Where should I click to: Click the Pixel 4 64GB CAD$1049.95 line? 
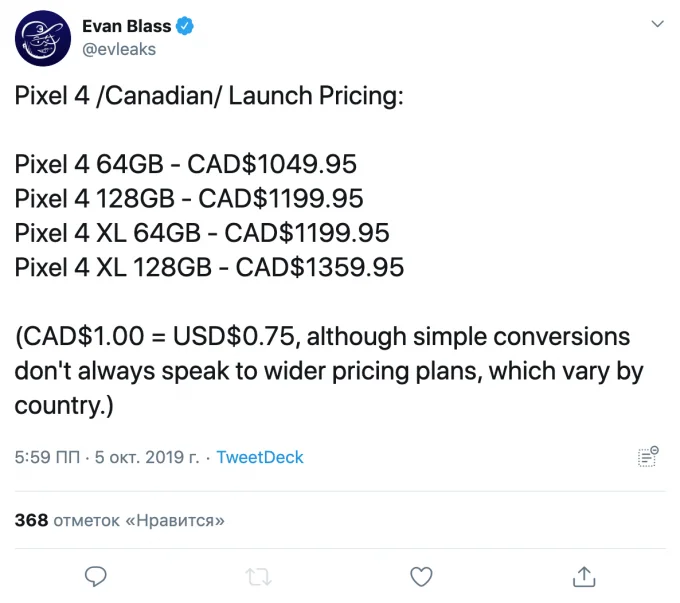pyautogui.click(x=186, y=164)
